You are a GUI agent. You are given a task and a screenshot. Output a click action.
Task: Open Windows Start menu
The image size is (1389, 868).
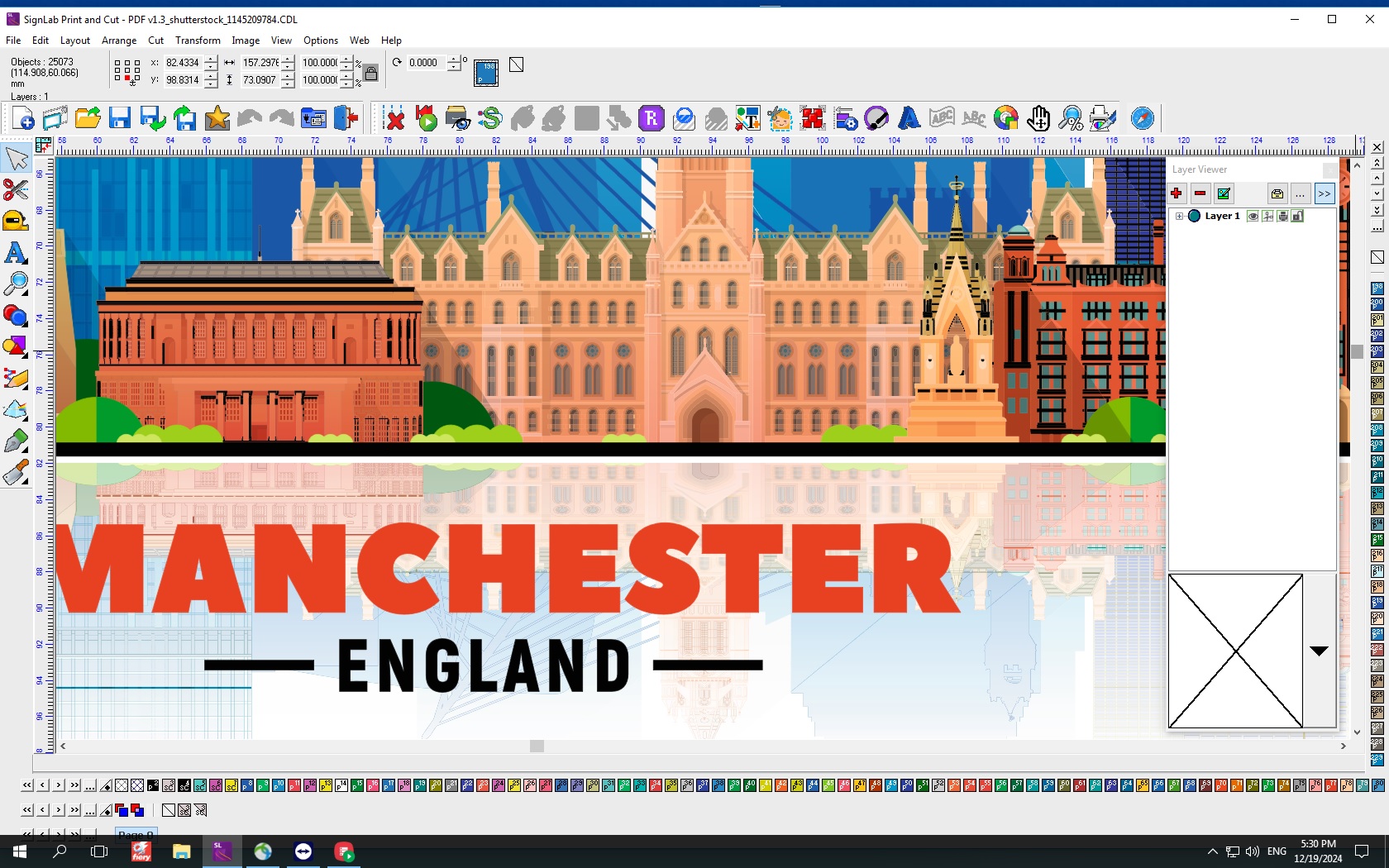(x=20, y=851)
